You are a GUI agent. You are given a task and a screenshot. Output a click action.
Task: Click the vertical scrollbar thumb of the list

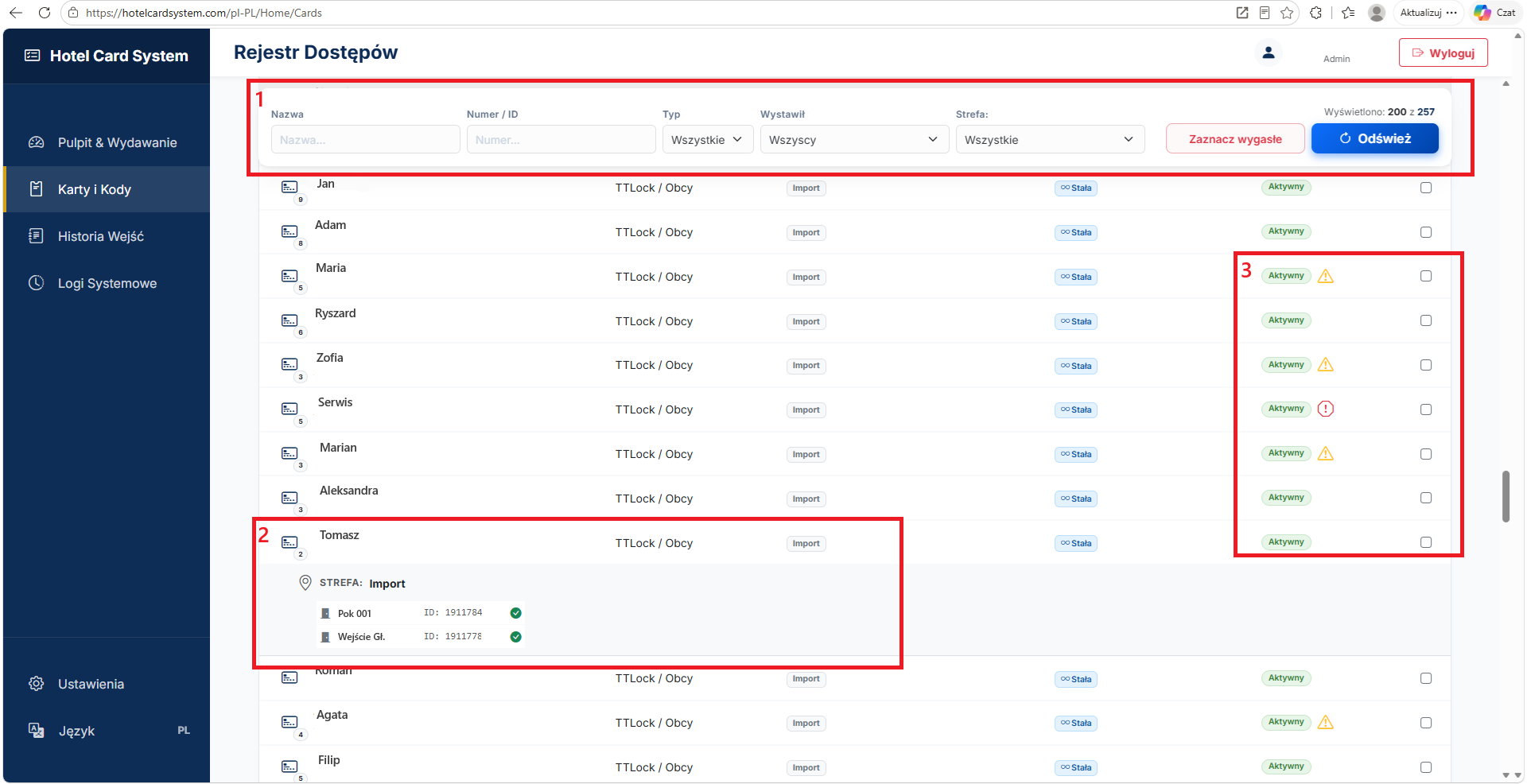(x=1506, y=497)
